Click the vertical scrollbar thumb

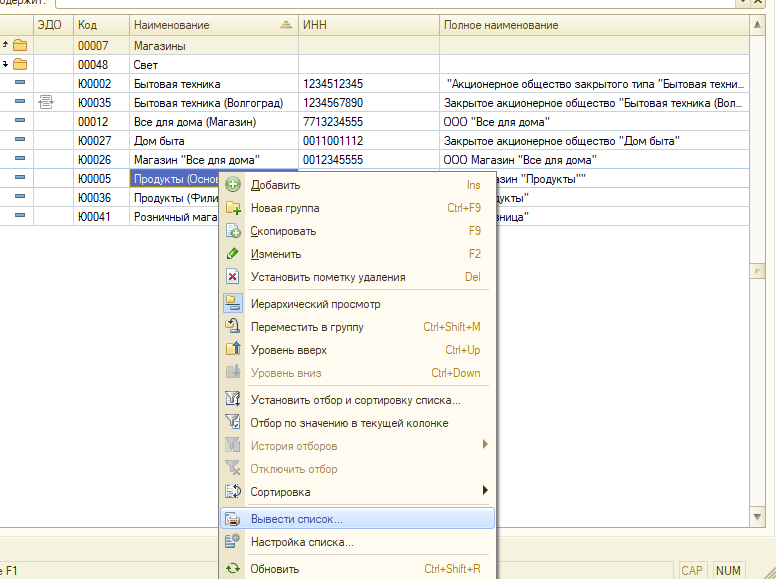click(757, 271)
